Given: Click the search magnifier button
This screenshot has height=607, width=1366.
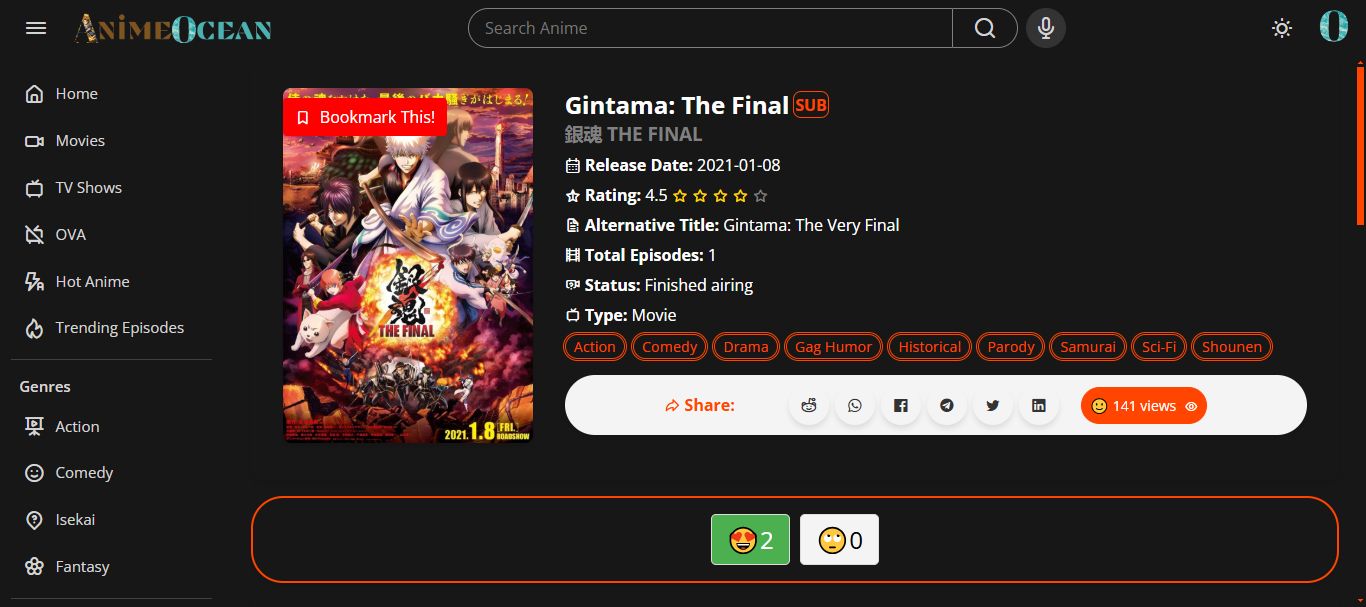Looking at the screenshot, I should tap(985, 28).
